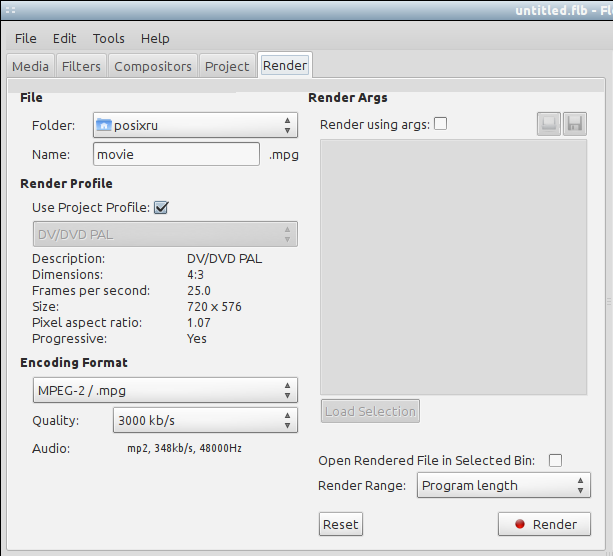The image size is (613, 556).
Task: Switch to the Media tab
Action: pyautogui.click(x=30, y=66)
